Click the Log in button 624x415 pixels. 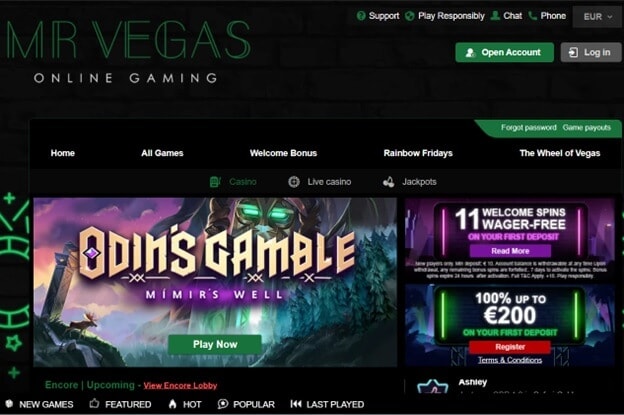(591, 53)
